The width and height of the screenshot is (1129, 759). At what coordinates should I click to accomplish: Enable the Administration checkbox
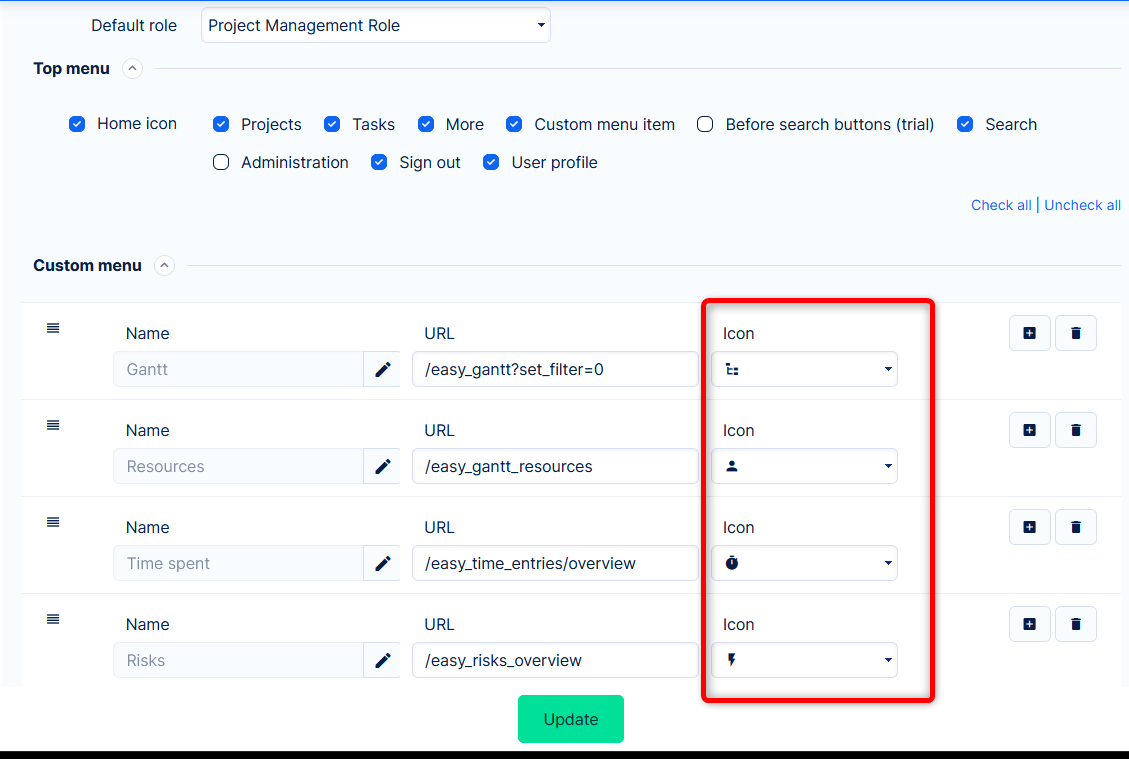point(221,162)
